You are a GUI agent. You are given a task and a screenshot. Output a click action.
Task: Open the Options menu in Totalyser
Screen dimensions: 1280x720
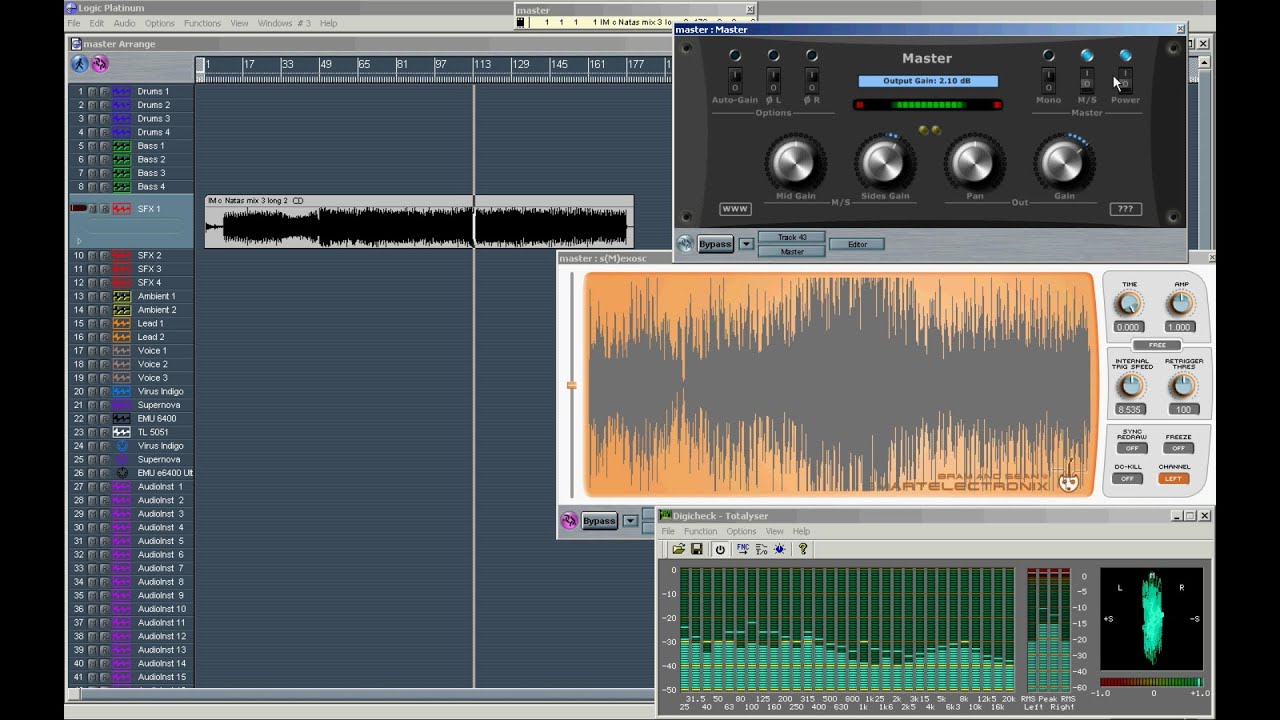click(741, 531)
